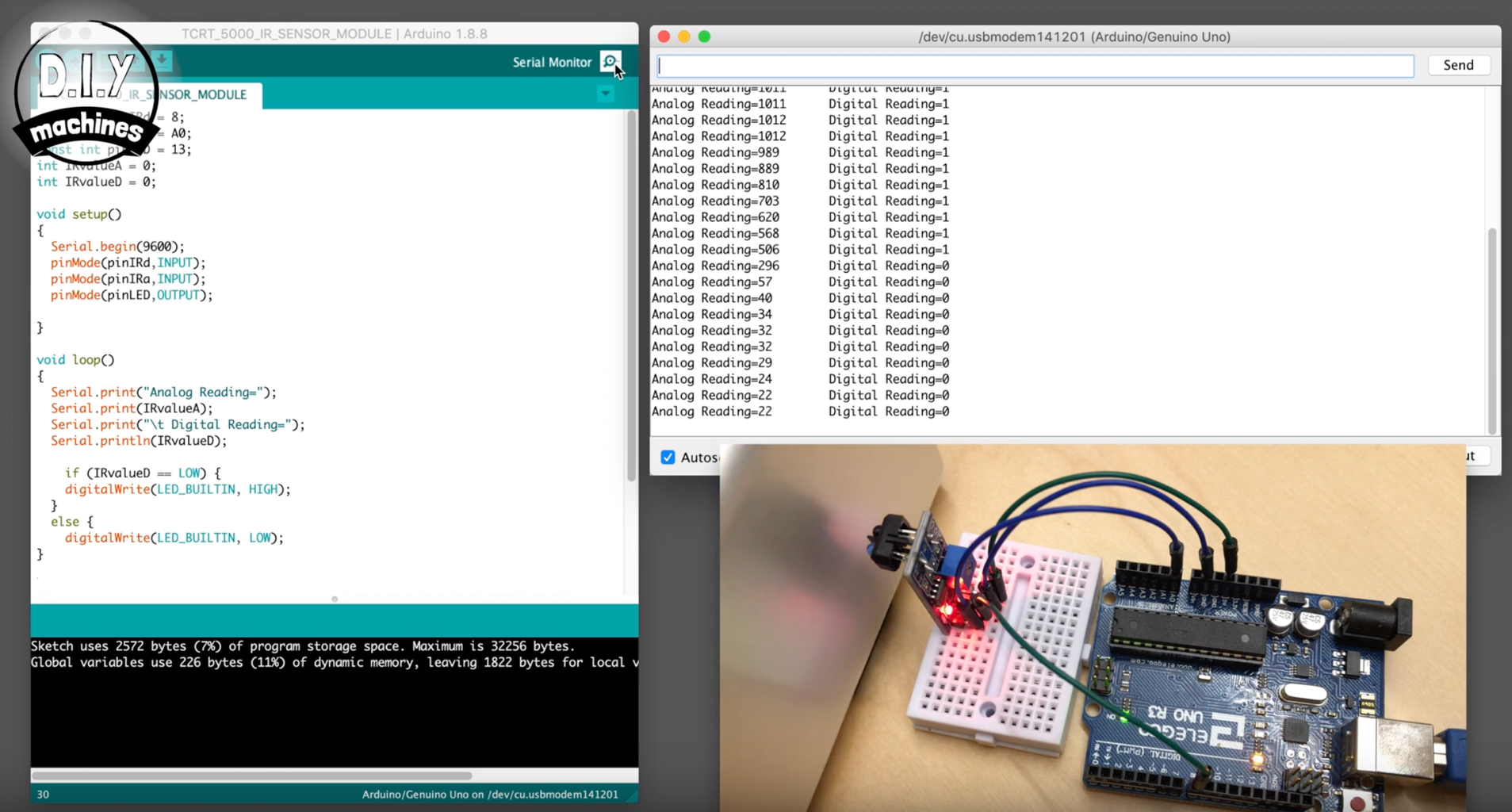This screenshot has width=1512, height=812.
Task: Place cursor on the void loop() line
Action: point(76,360)
